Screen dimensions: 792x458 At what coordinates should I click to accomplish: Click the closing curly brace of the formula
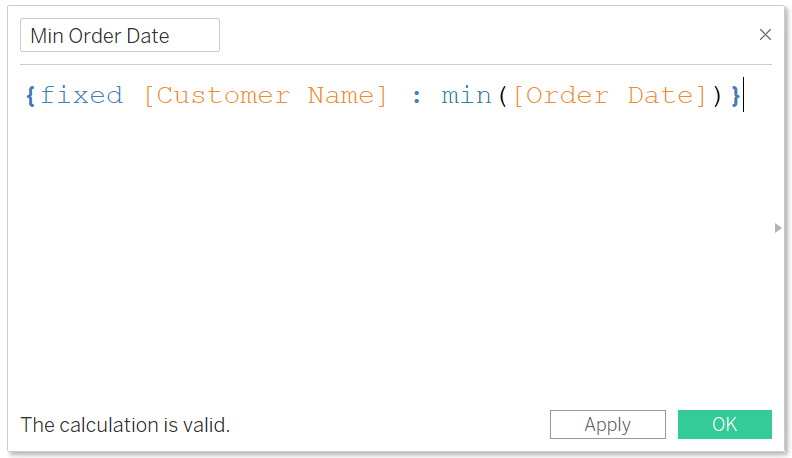click(x=735, y=96)
